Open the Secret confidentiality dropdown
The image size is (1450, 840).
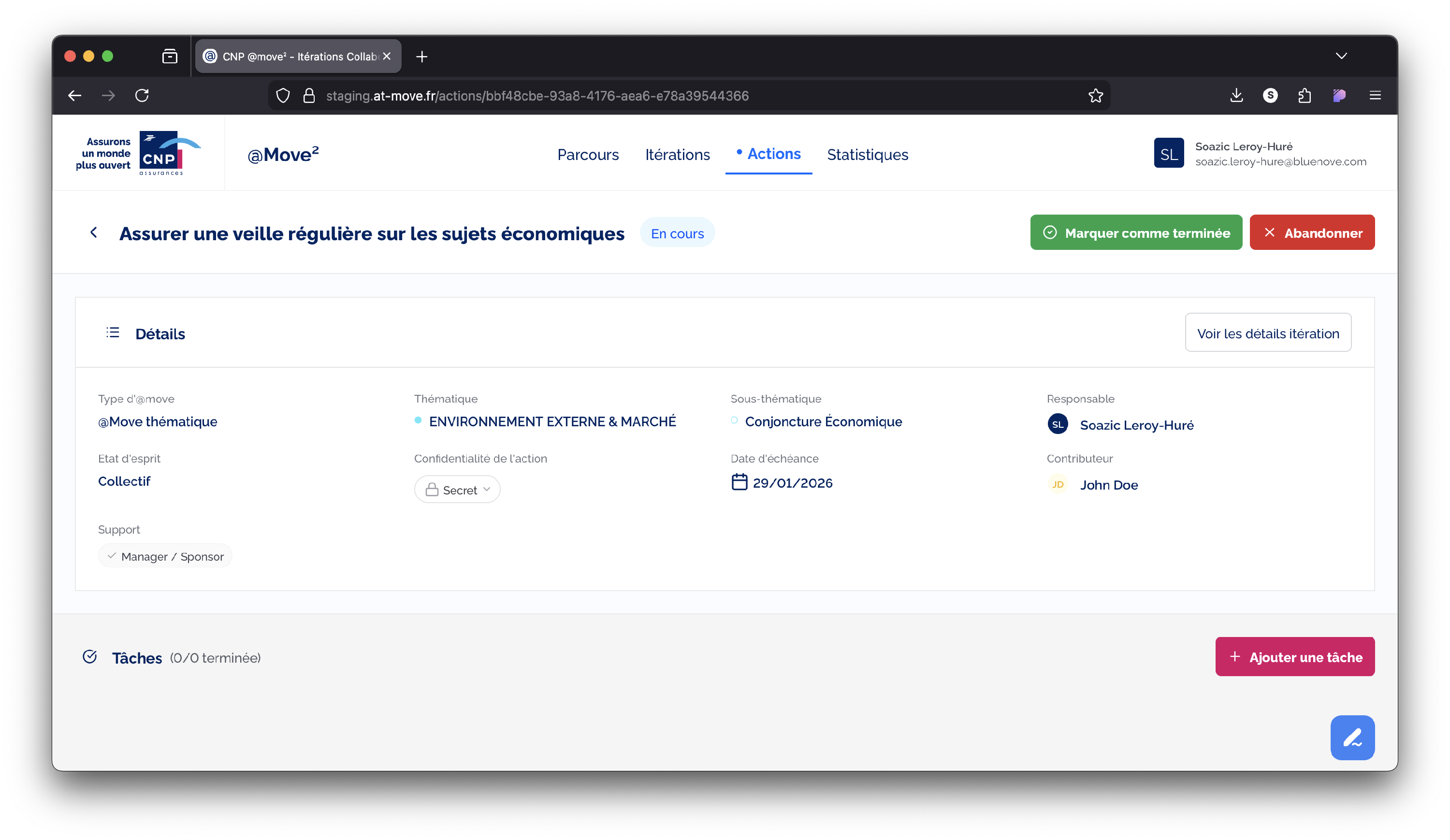coord(457,490)
